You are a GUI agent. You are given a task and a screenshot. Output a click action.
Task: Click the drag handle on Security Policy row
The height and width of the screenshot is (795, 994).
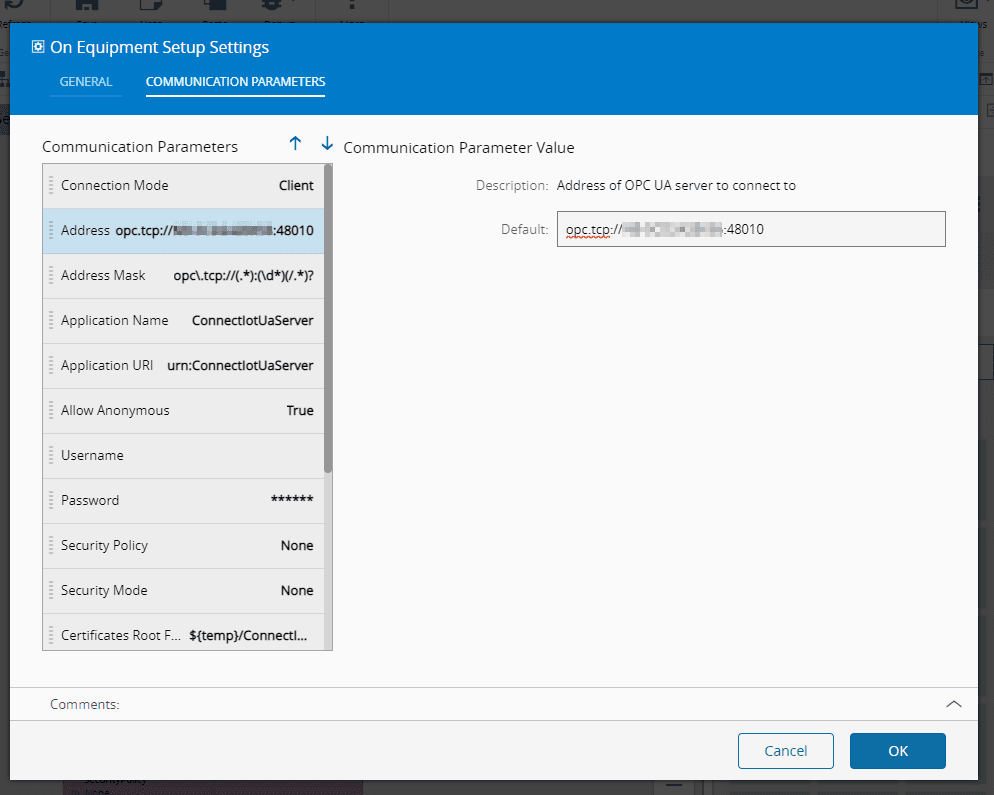click(x=50, y=545)
